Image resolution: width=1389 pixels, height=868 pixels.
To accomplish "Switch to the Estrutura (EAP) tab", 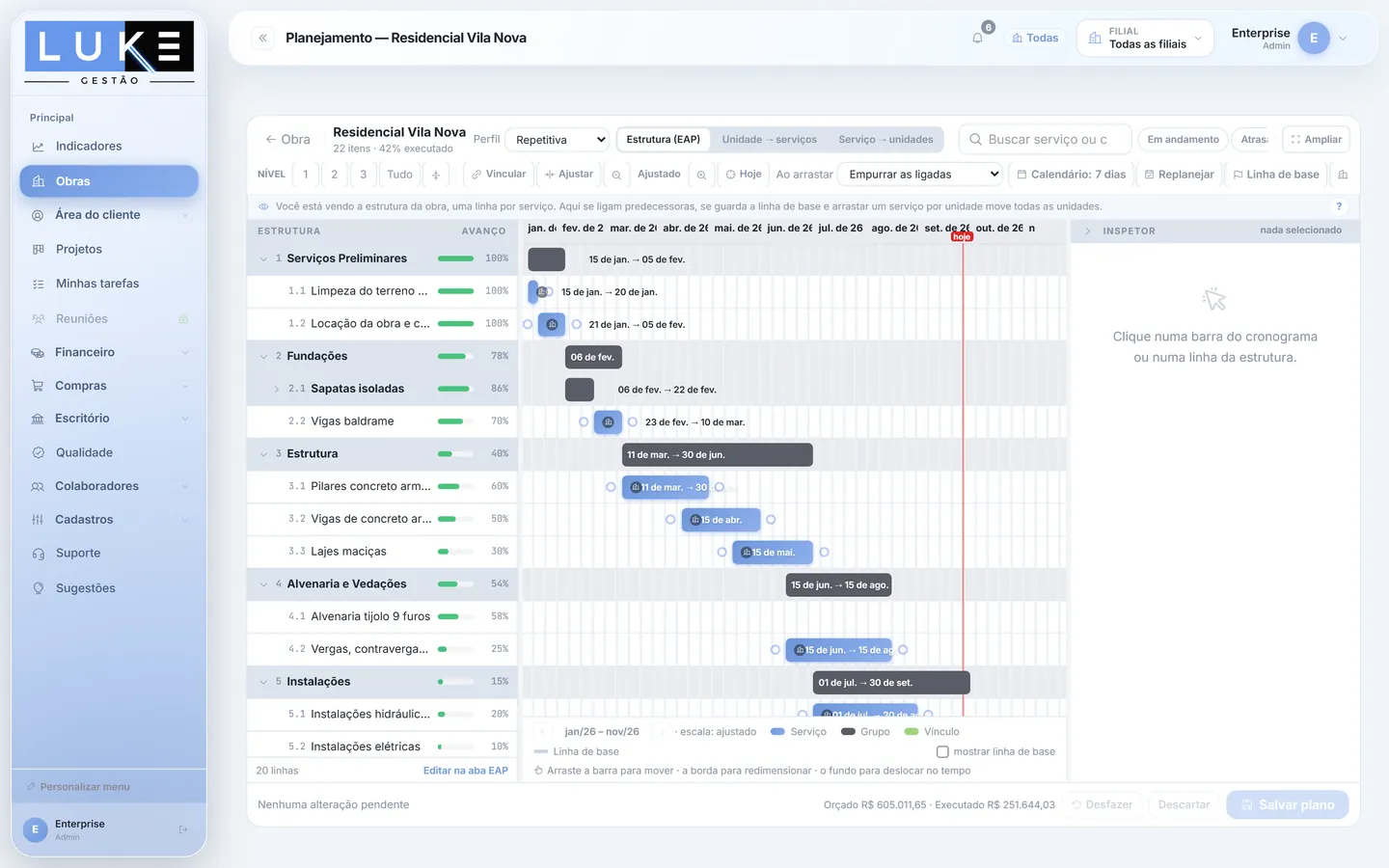I will click(x=663, y=140).
